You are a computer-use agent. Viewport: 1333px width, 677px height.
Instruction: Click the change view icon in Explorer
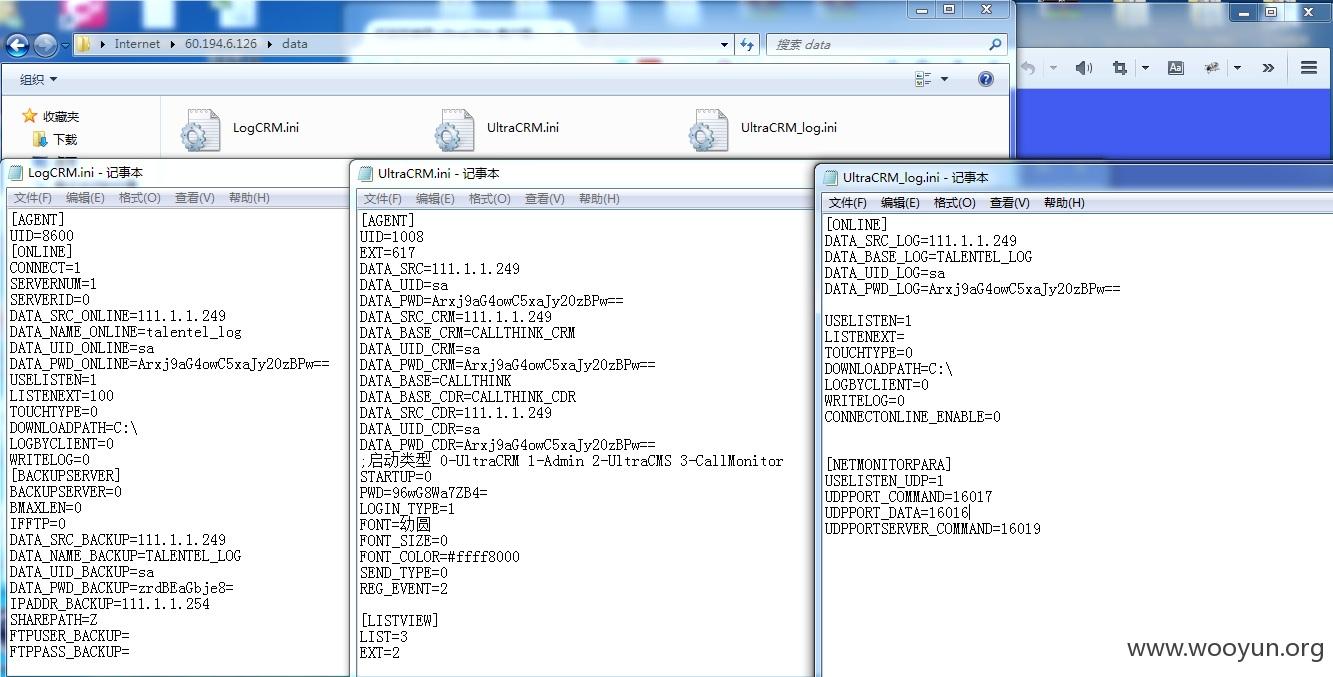923,79
